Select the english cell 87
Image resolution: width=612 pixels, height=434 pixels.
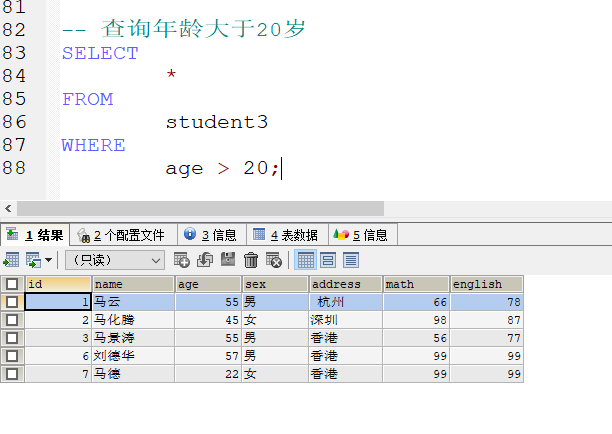coord(487,320)
